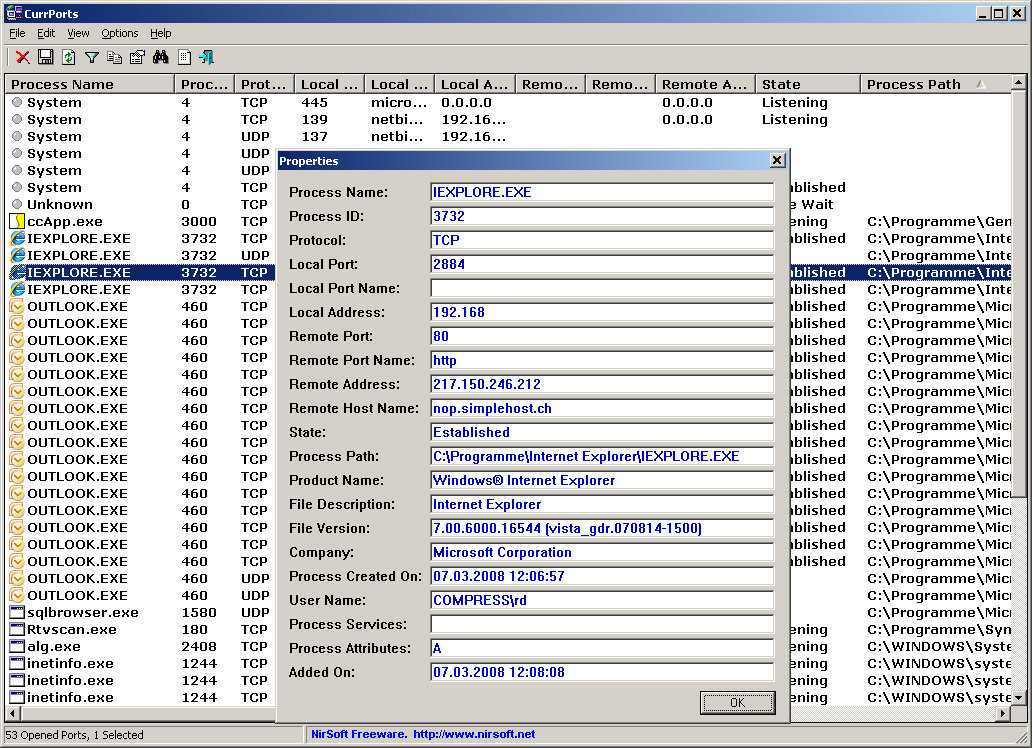Click the binoculars find icon
This screenshot has height=748, width=1032.
(x=161, y=57)
